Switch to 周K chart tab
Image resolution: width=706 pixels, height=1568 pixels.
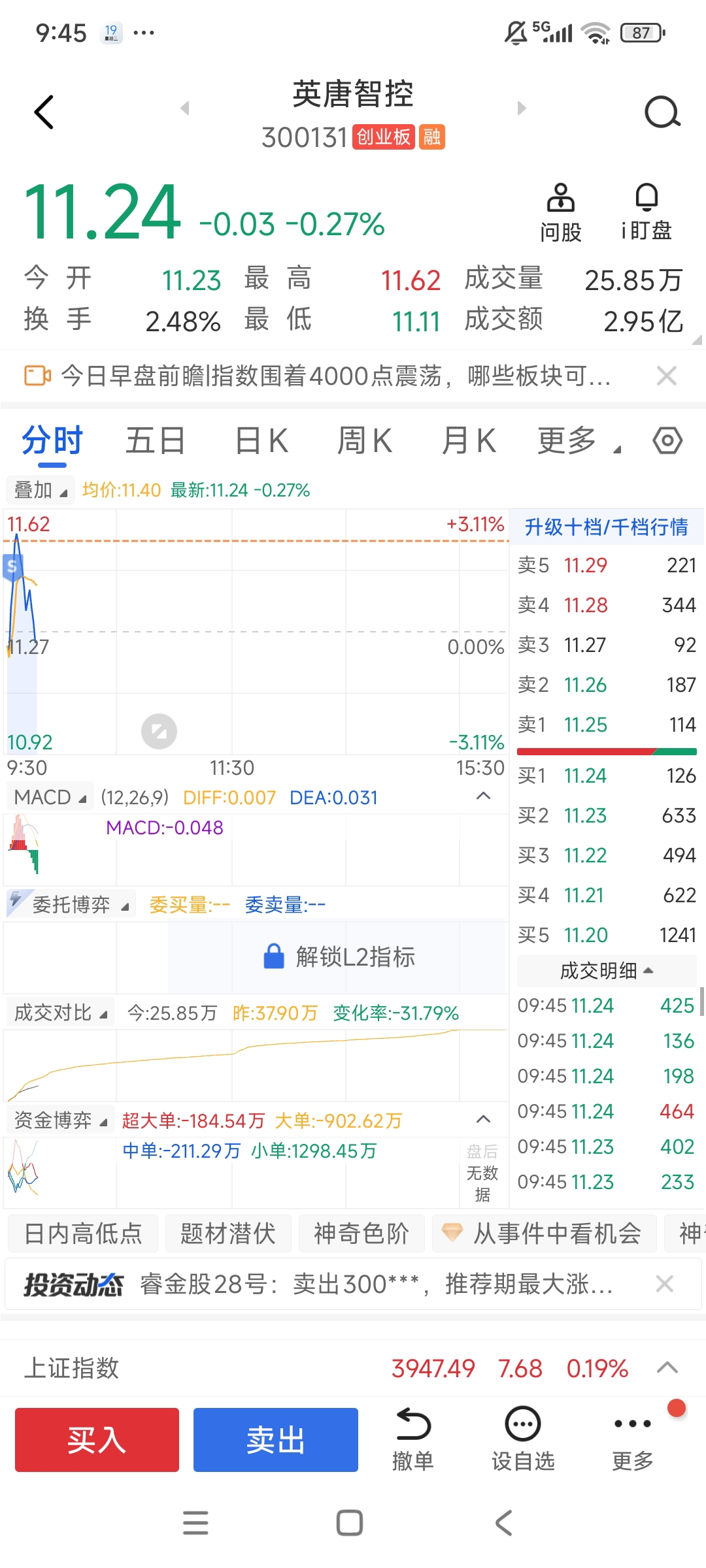click(x=365, y=440)
